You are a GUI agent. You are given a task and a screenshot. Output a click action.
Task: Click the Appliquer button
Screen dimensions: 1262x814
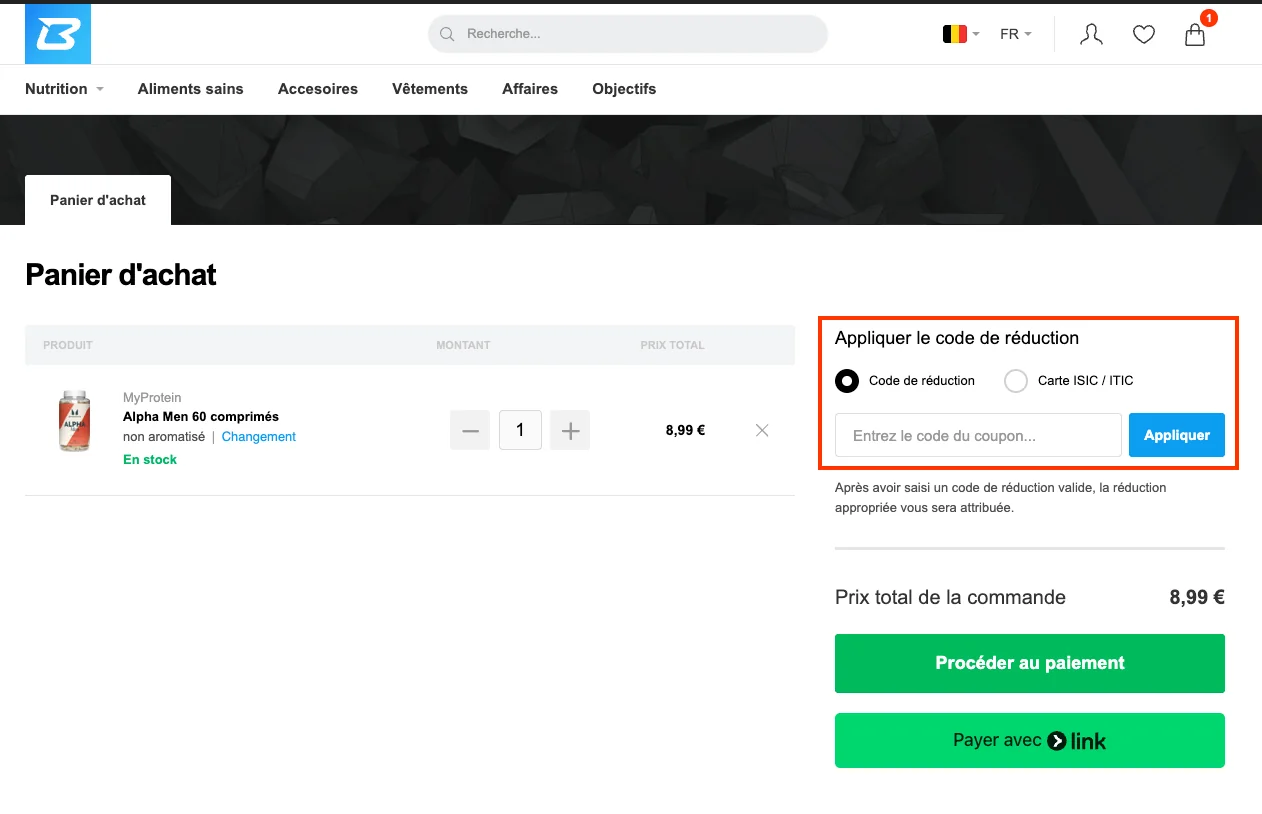pyautogui.click(x=1177, y=435)
